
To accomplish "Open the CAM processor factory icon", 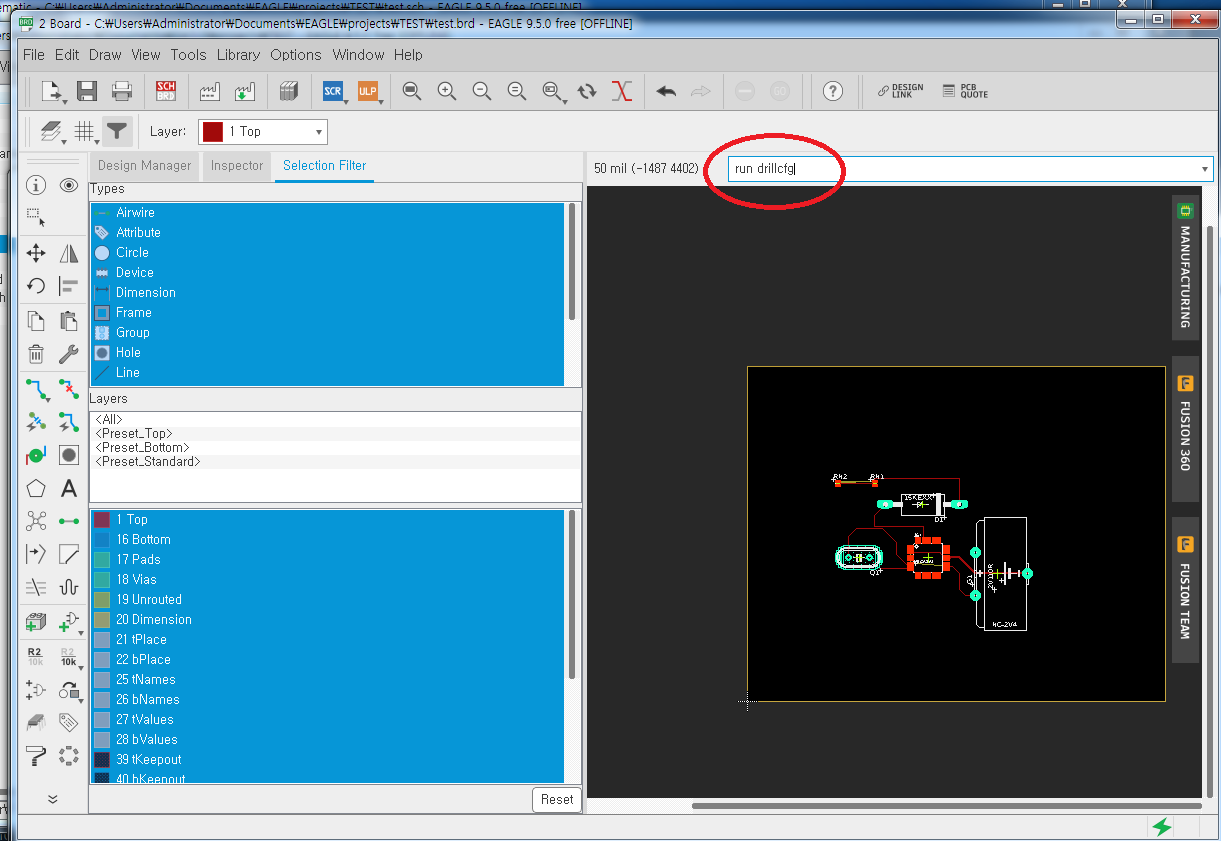I will pyautogui.click(x=210, y=91).
